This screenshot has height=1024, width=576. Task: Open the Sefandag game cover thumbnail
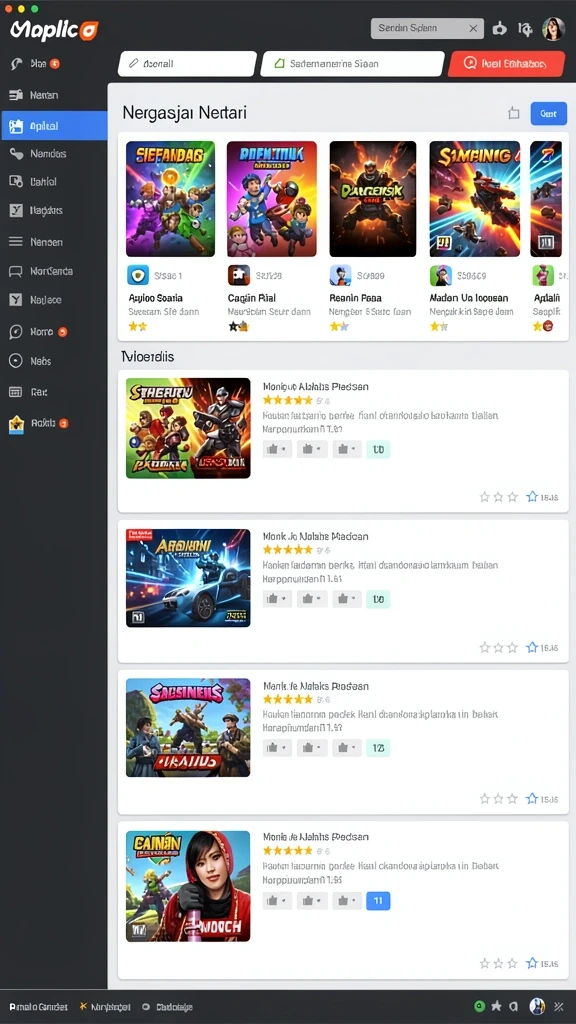pyautogui.click(x=170, y=199)
